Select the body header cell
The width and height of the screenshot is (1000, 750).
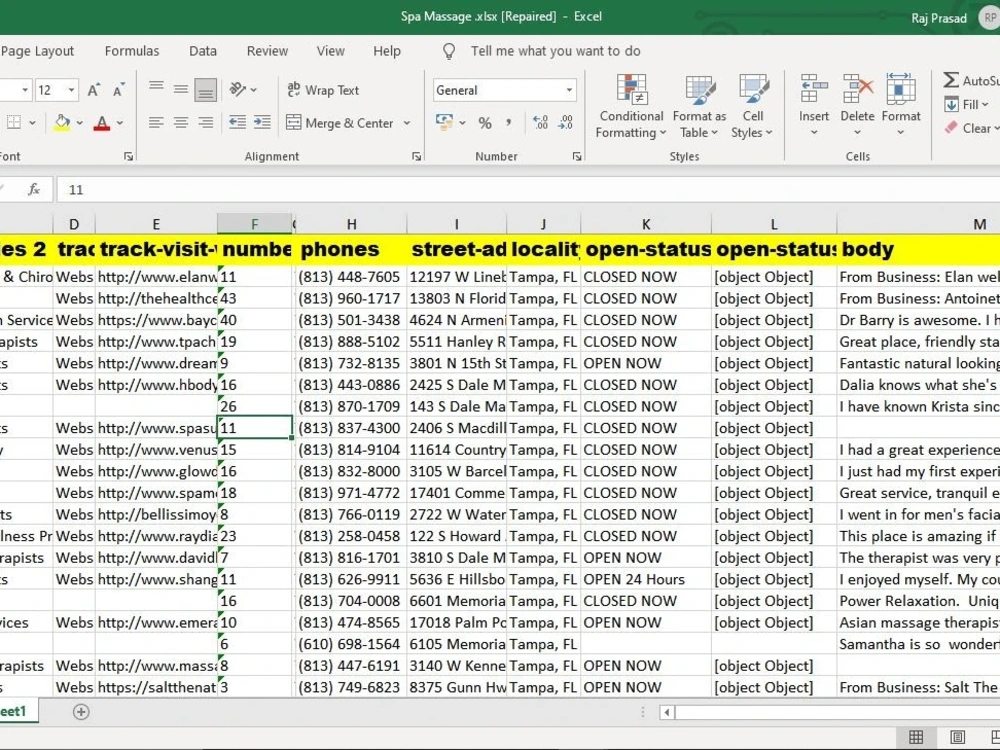(x=918, y=249)
